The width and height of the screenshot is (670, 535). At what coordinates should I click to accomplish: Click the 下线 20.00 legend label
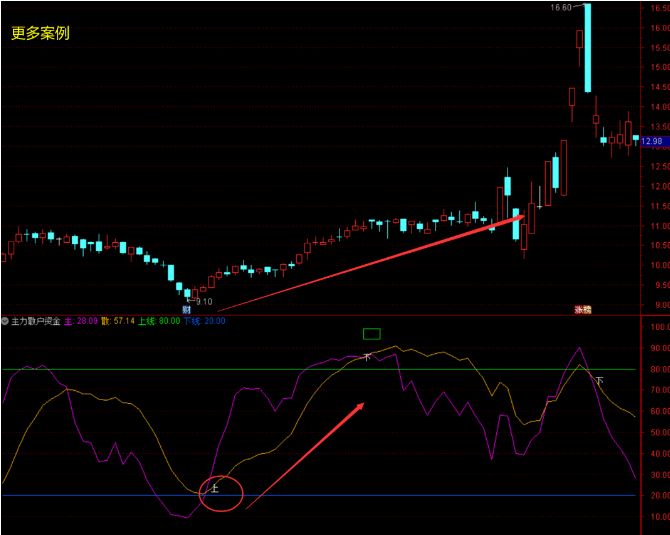204,321
